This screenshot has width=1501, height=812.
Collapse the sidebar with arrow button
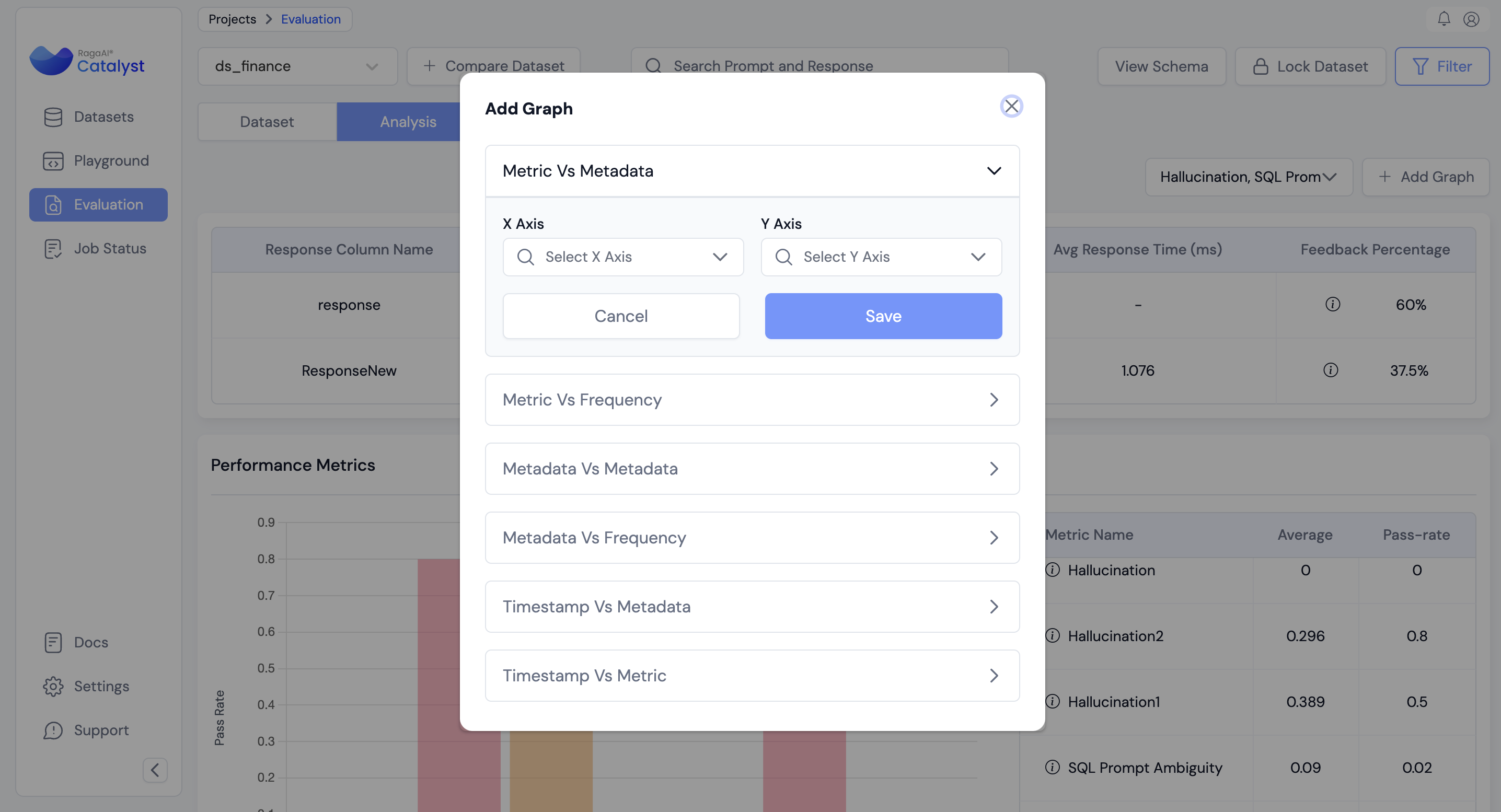click(155, 770)
